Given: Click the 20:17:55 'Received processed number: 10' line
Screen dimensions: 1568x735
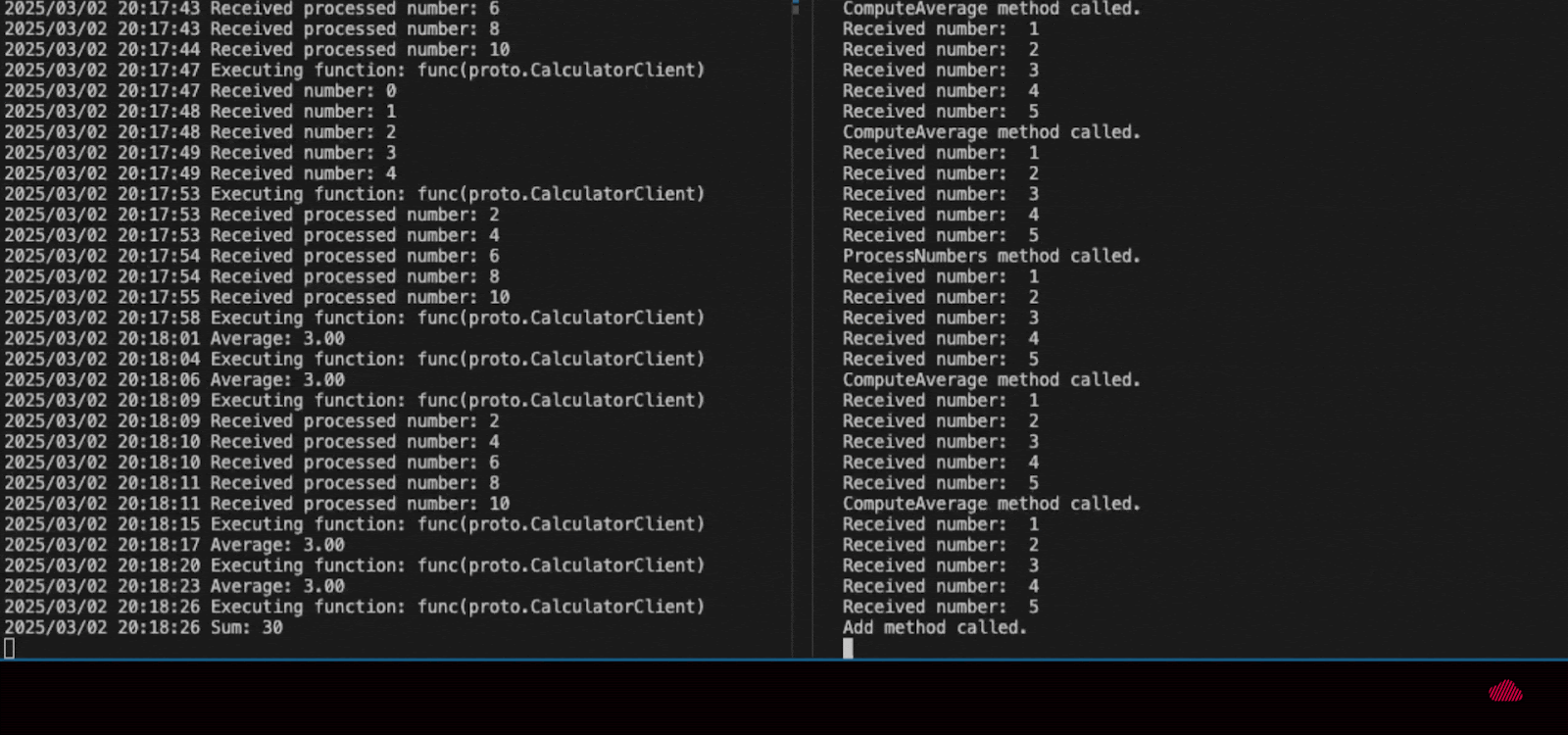Looking at the screenshot, I should coord(257,297).
